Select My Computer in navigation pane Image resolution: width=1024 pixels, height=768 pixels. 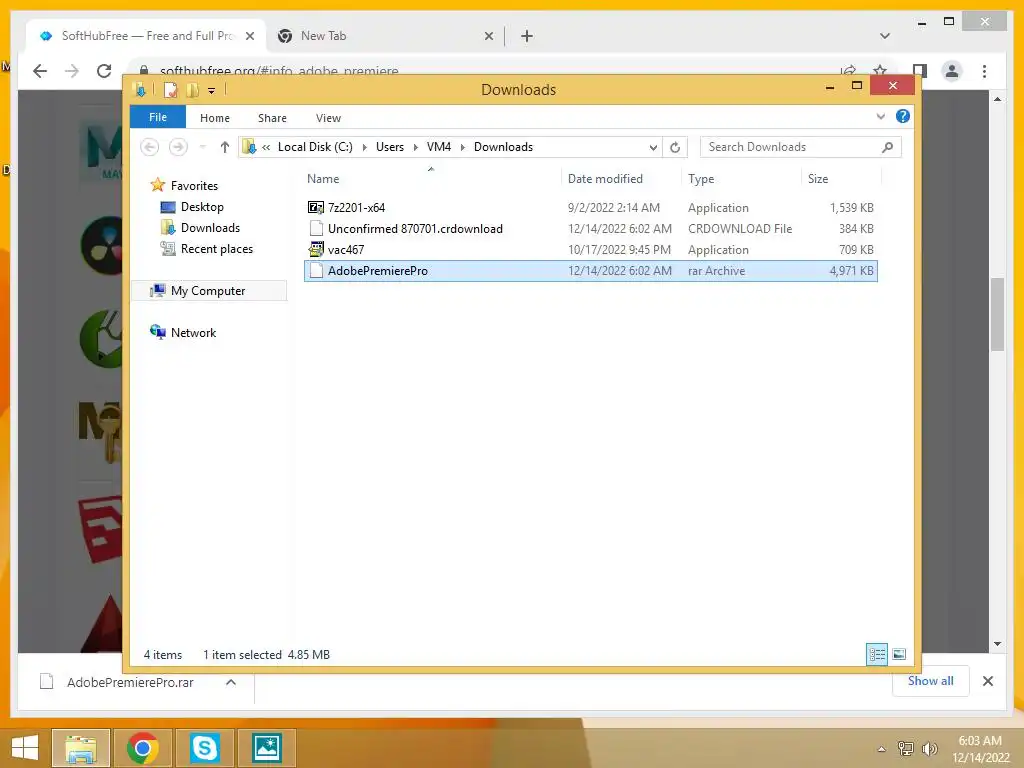point(208,291)
